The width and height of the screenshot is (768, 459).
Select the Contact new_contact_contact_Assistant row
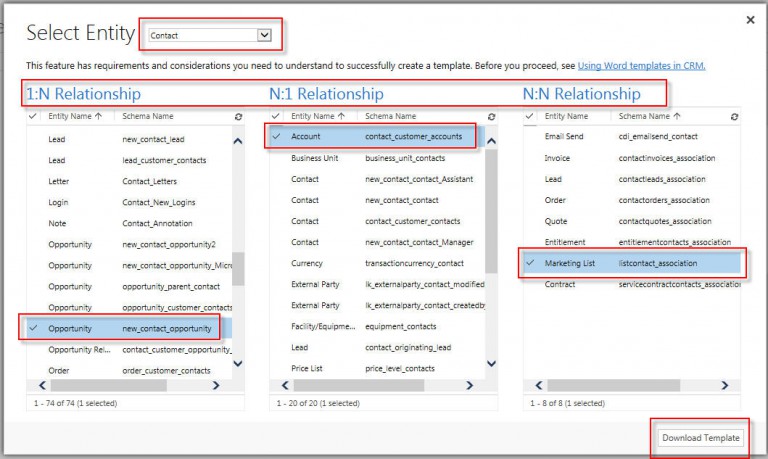tap(377, 179)
